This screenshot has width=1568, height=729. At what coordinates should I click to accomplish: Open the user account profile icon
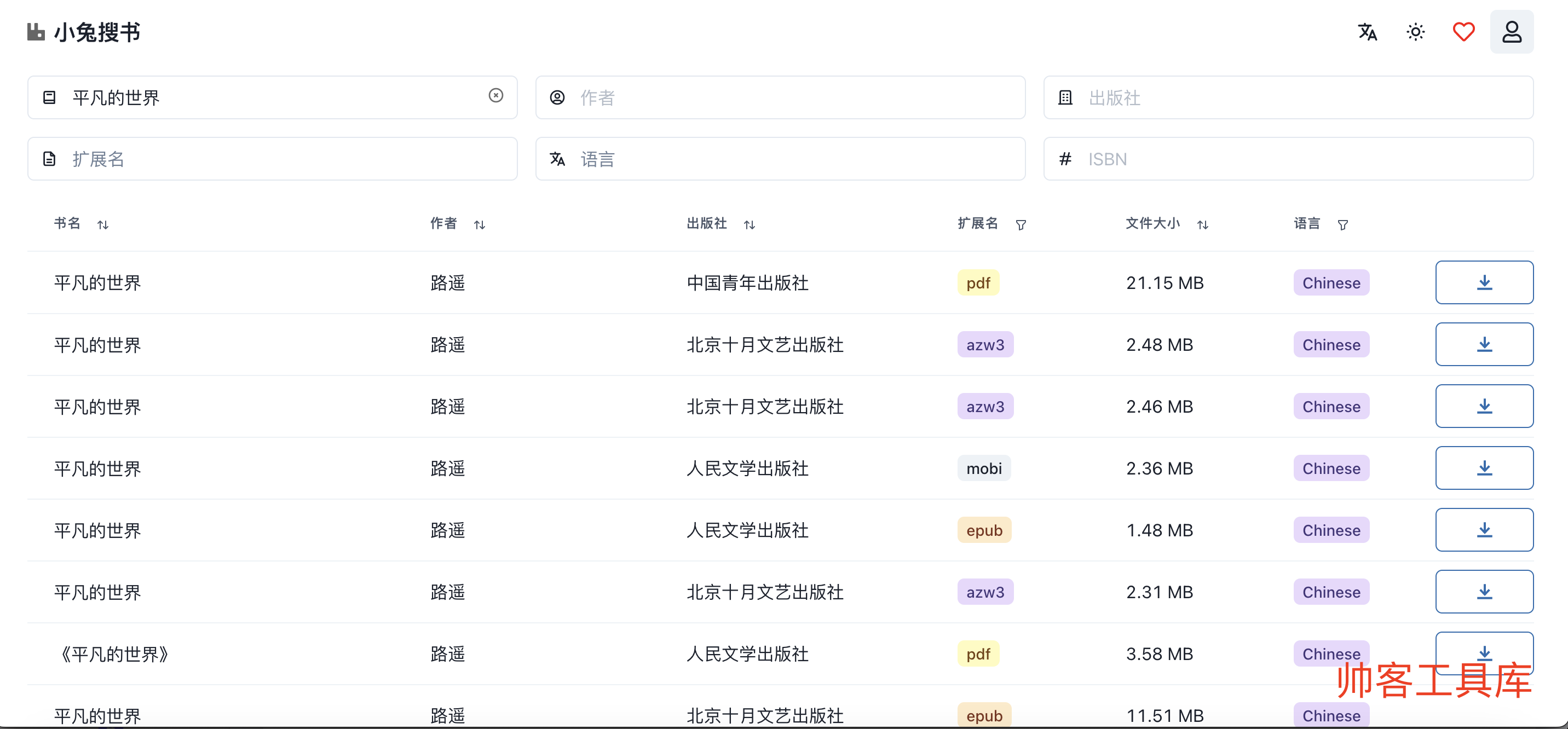[1512, 32]
